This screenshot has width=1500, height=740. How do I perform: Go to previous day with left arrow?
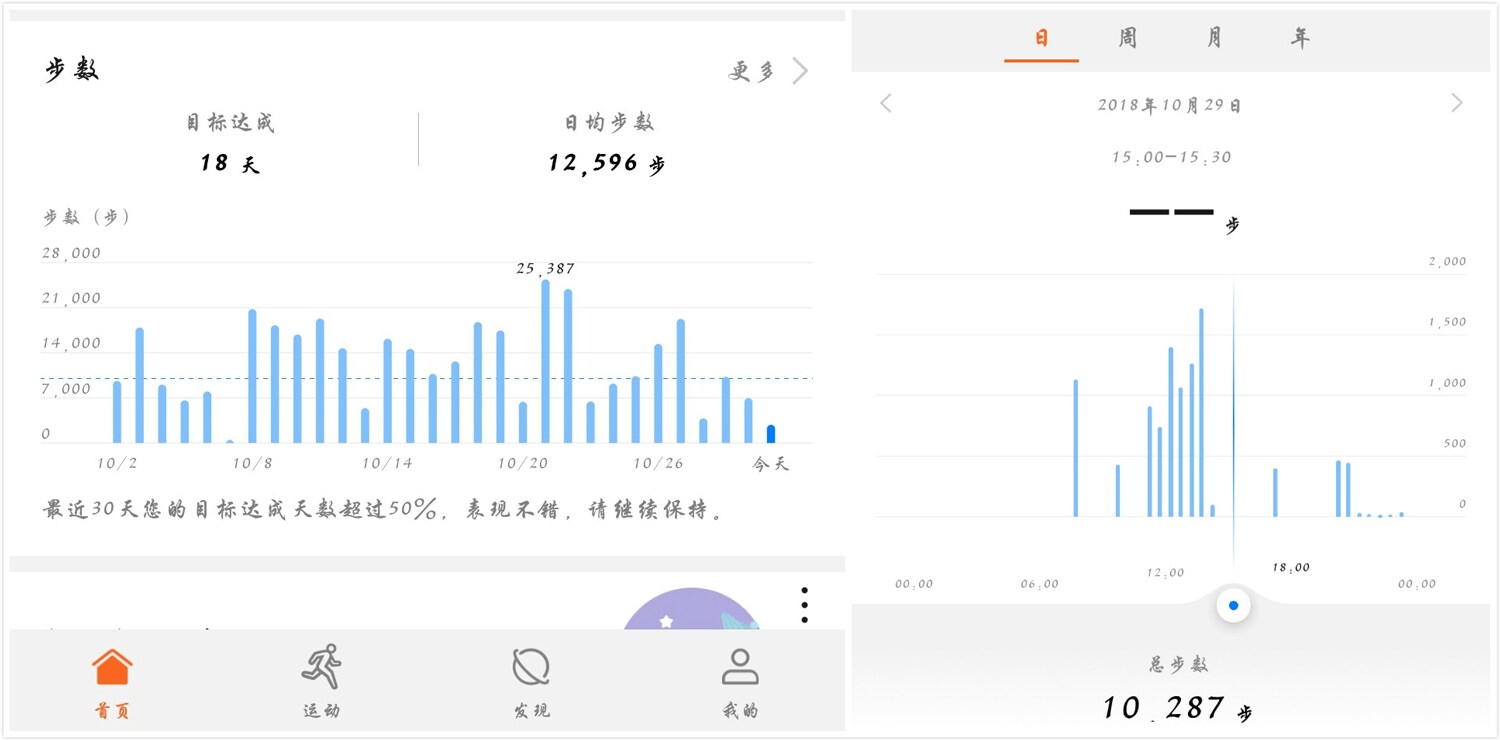click(x=886, y=104)
